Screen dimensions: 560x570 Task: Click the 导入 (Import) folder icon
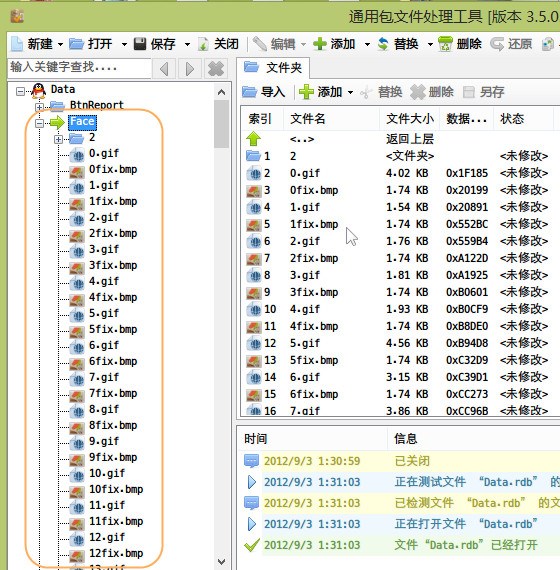249,92
